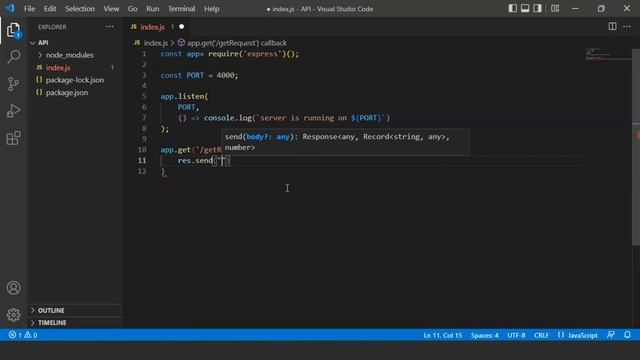
Task: Open the Search view in activity bar
Action: [13, 57]
